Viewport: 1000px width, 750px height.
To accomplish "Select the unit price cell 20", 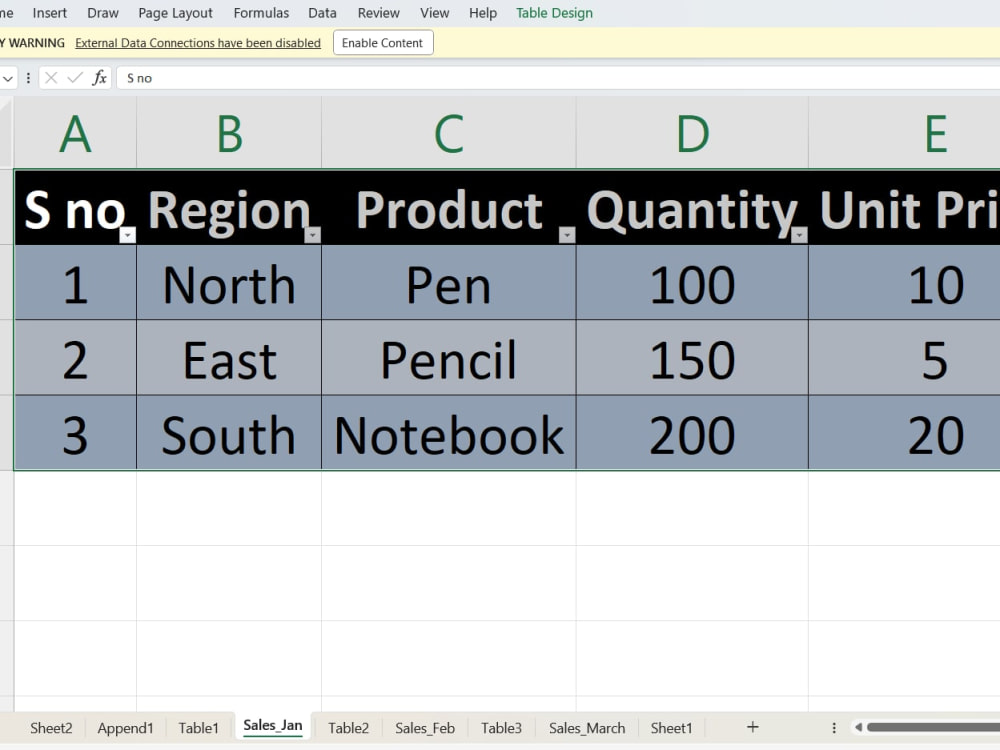I will [x=904, y=432].
